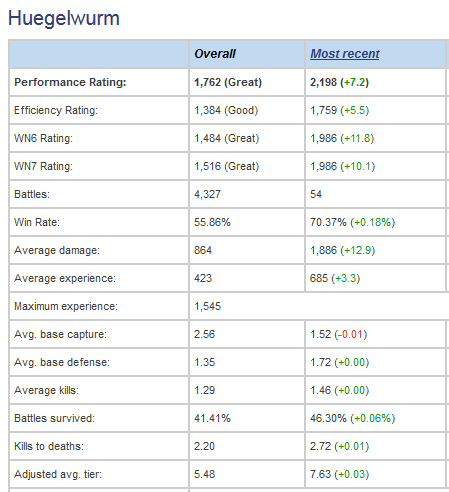
Task: Select the Average damage overall value 864
Action: click(x=203, y=250)
